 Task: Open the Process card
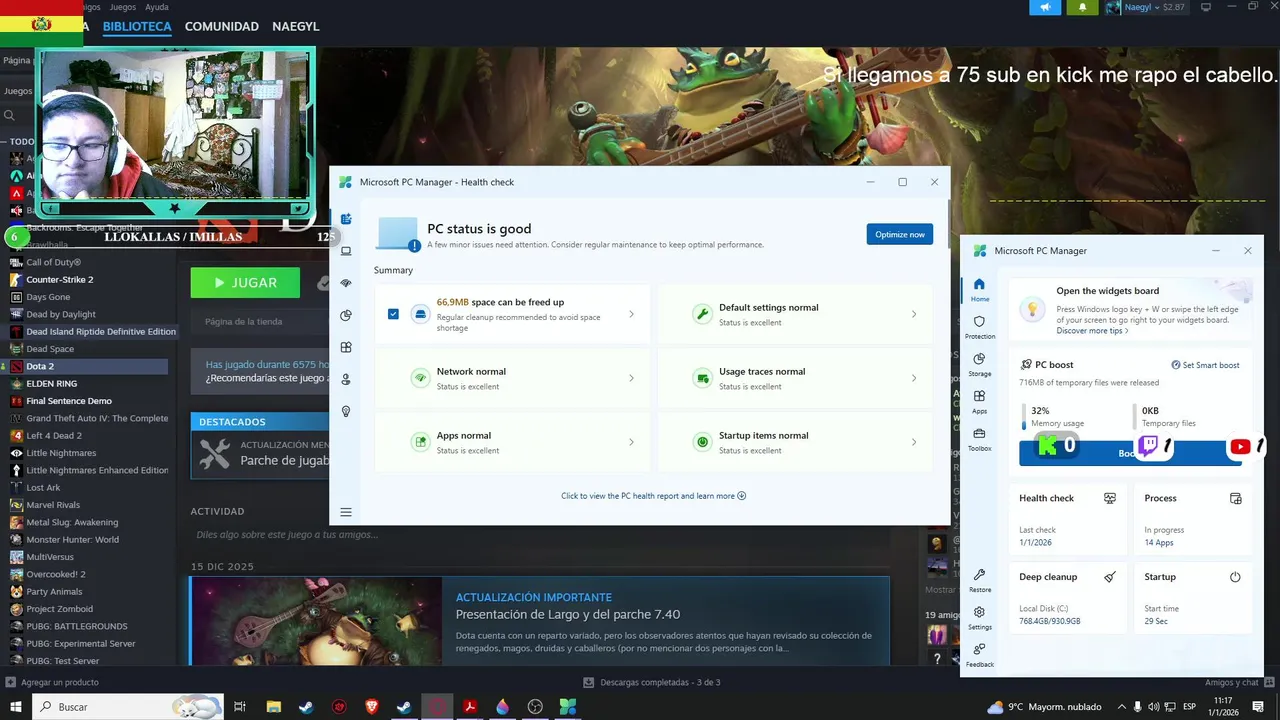pyautogui.click(x=1192, y=519)
